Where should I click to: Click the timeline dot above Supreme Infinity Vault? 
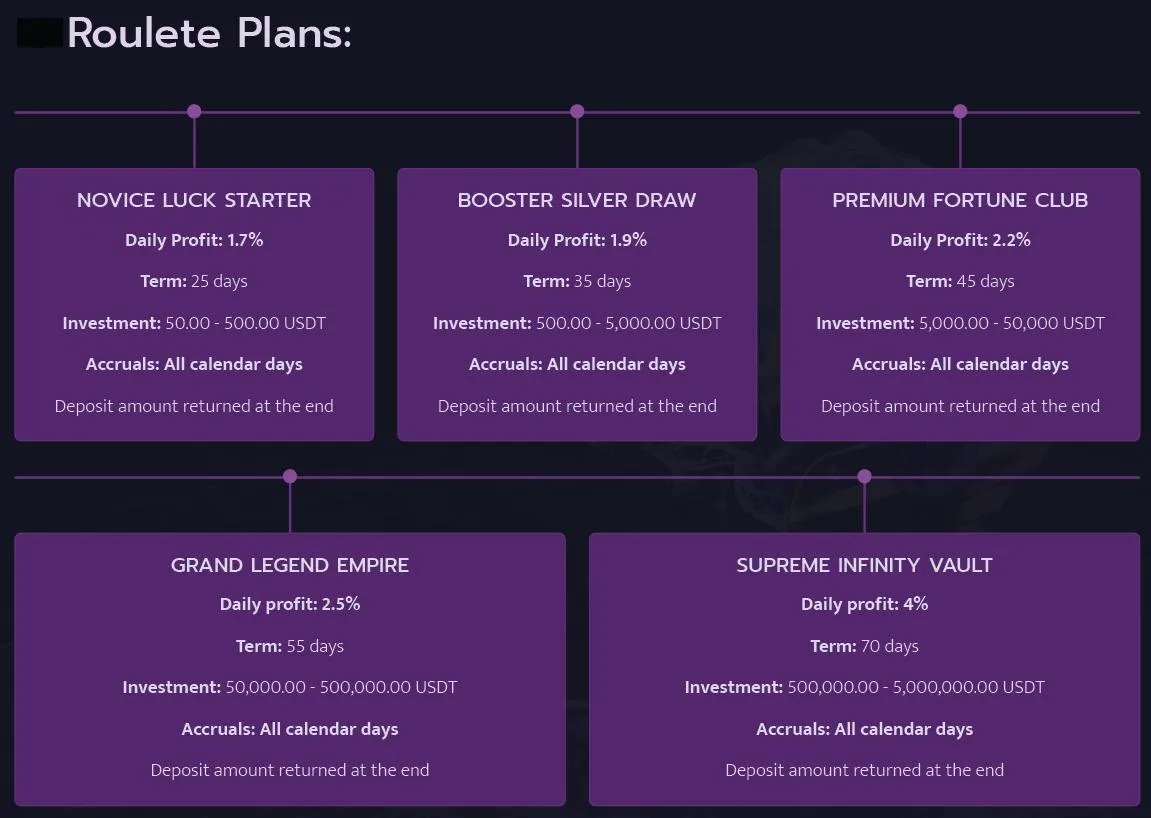pos(865,477)
